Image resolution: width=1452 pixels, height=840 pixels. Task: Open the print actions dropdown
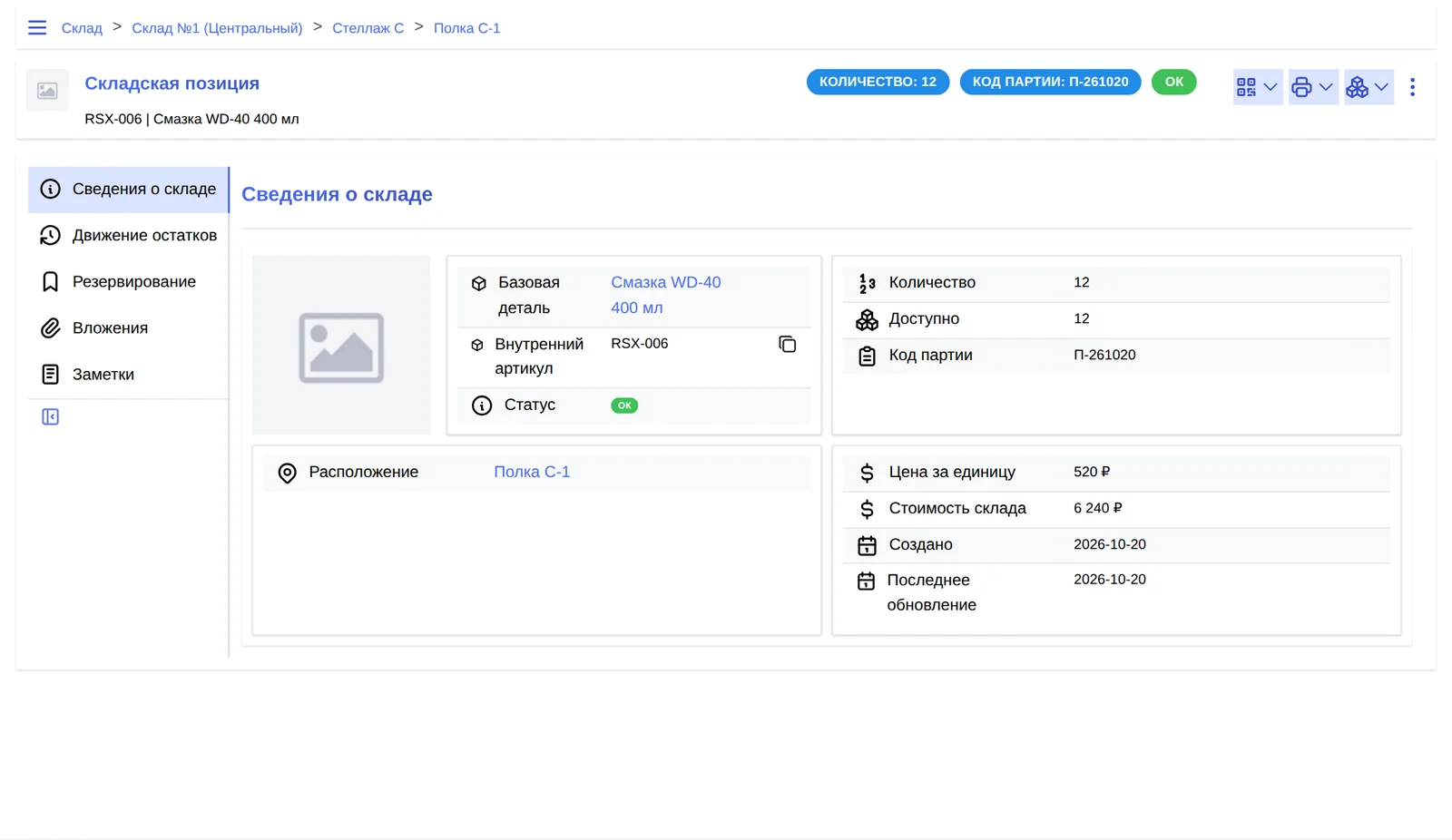point(1313,87)
